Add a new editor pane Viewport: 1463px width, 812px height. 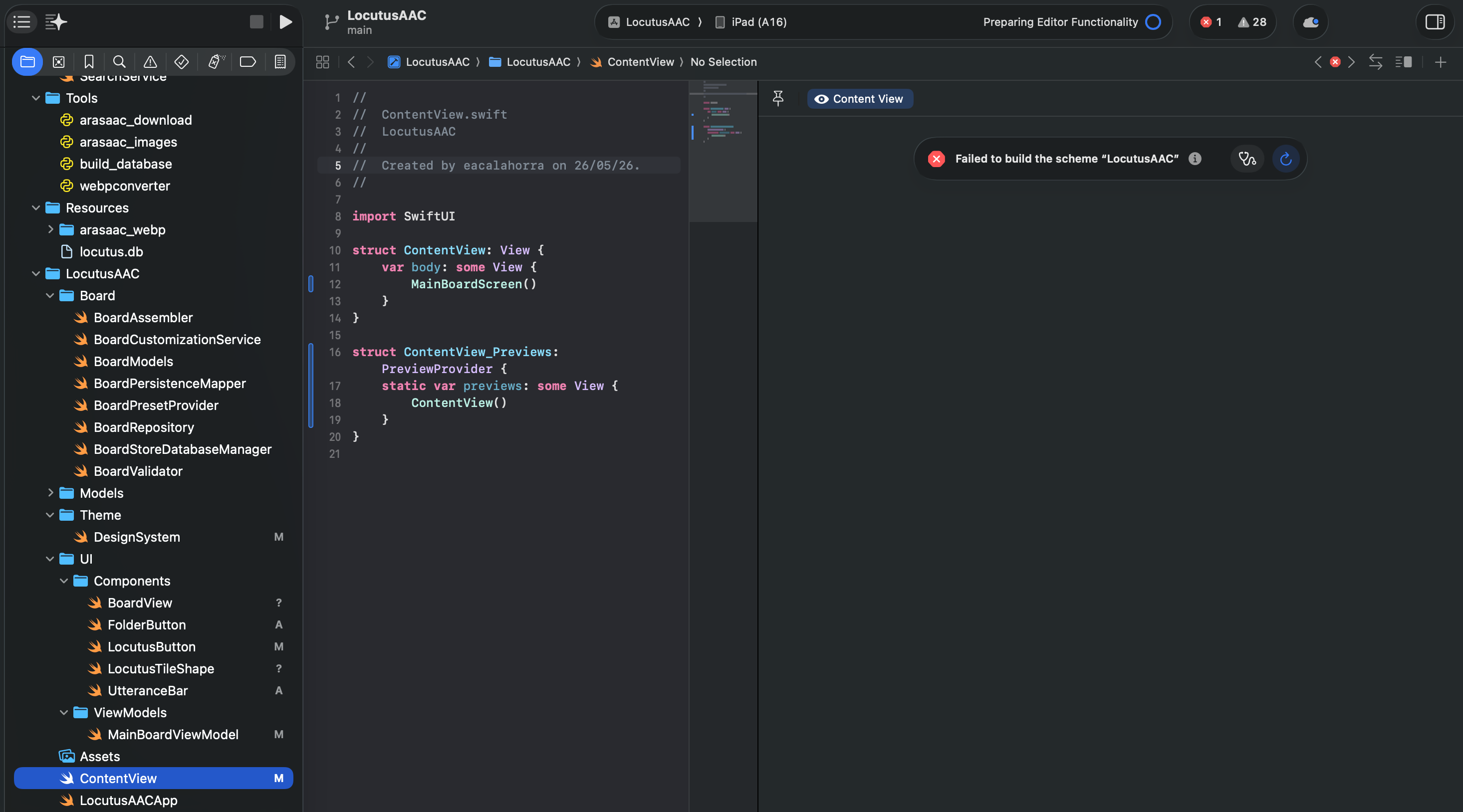[x=1440, y=62]
